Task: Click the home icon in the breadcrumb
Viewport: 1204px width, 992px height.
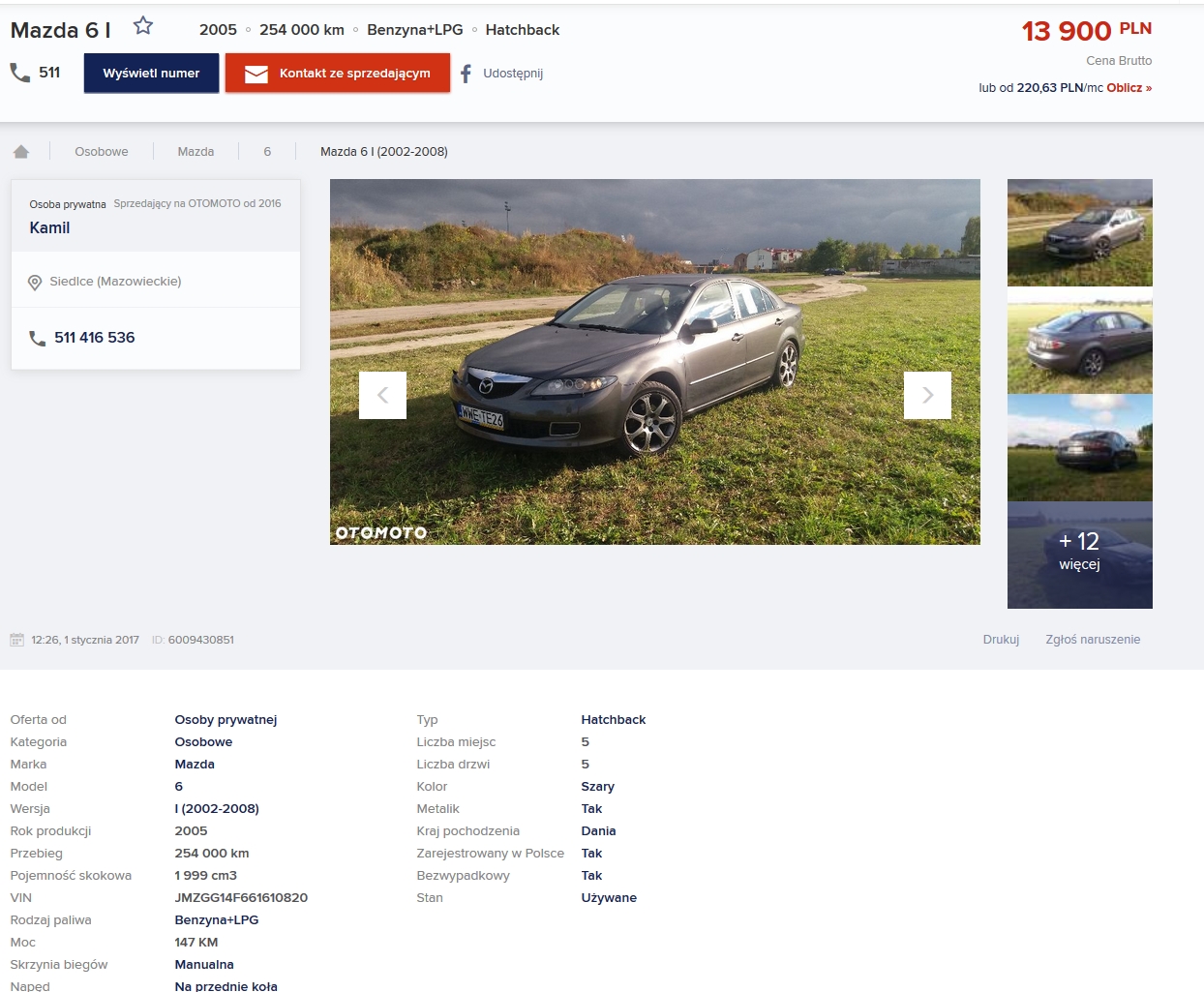Action: (21, 152)
